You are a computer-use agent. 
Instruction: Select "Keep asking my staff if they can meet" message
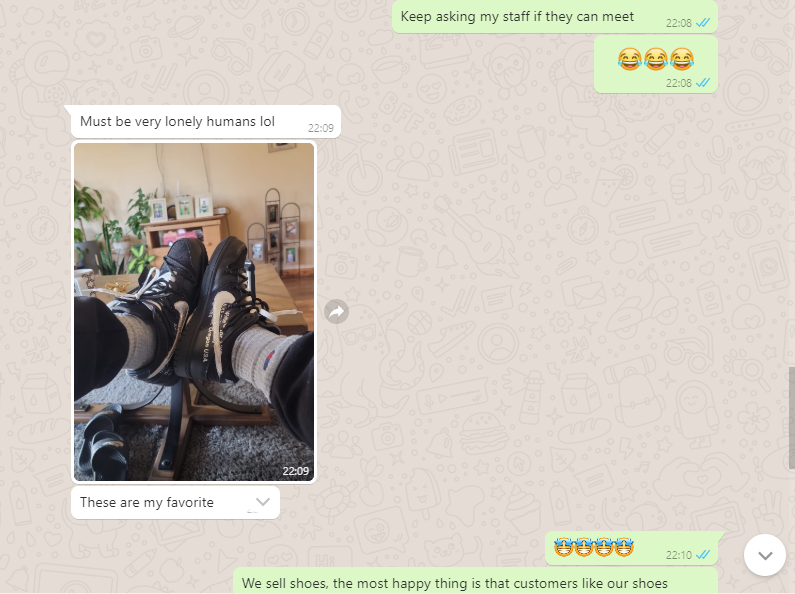pos(555,17)
